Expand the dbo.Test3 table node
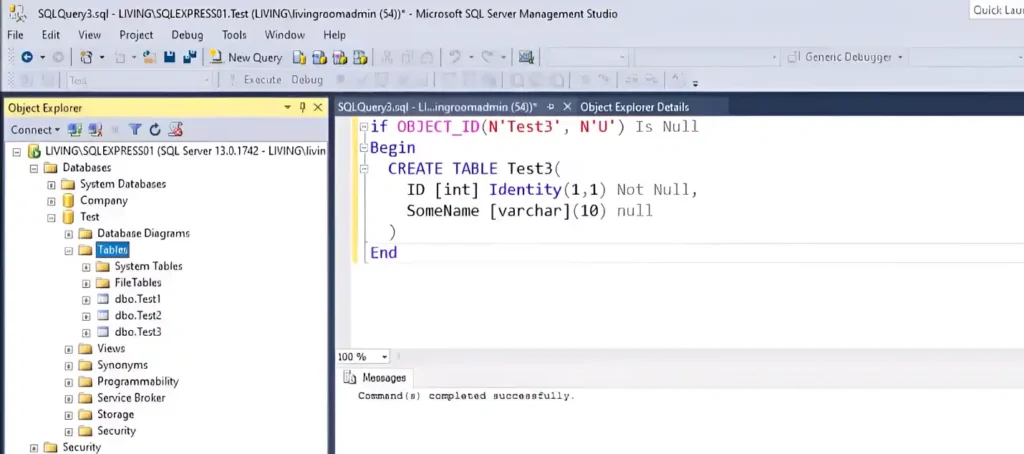 click(86, 332)
